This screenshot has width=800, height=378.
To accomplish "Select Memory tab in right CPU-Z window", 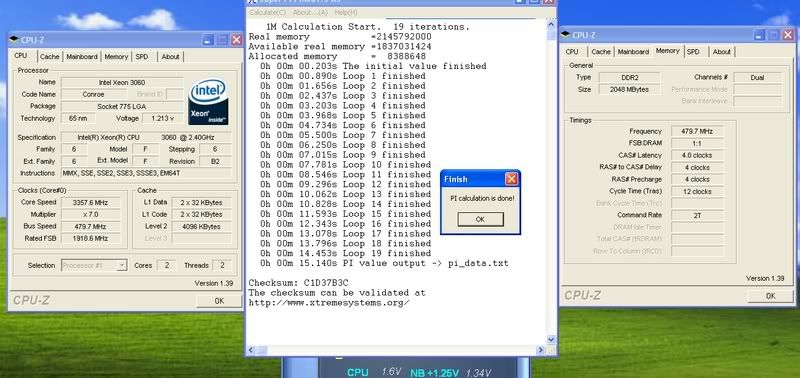I will (667, 51).
